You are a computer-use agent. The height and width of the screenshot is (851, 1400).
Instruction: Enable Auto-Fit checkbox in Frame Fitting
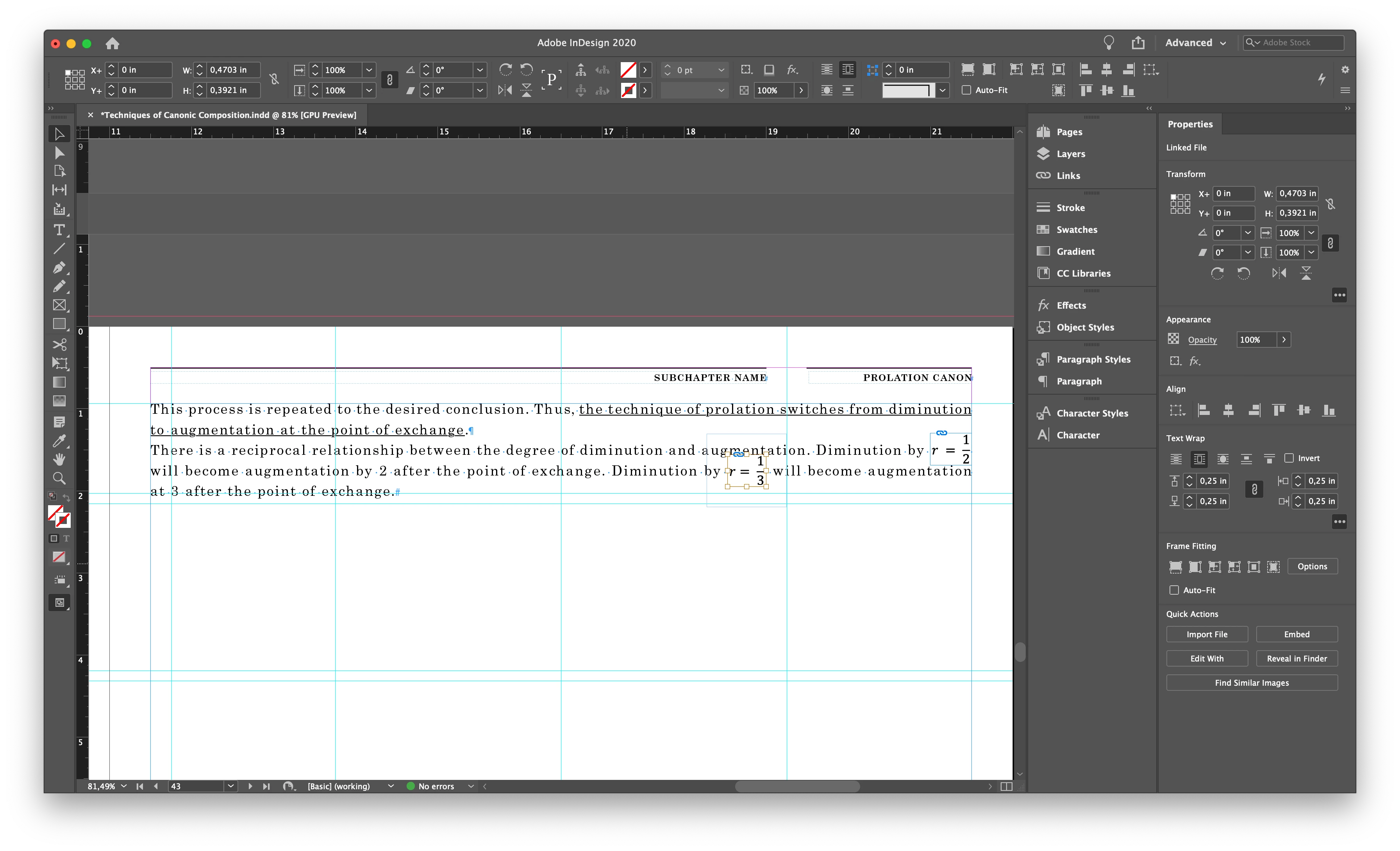point(1174,590)
